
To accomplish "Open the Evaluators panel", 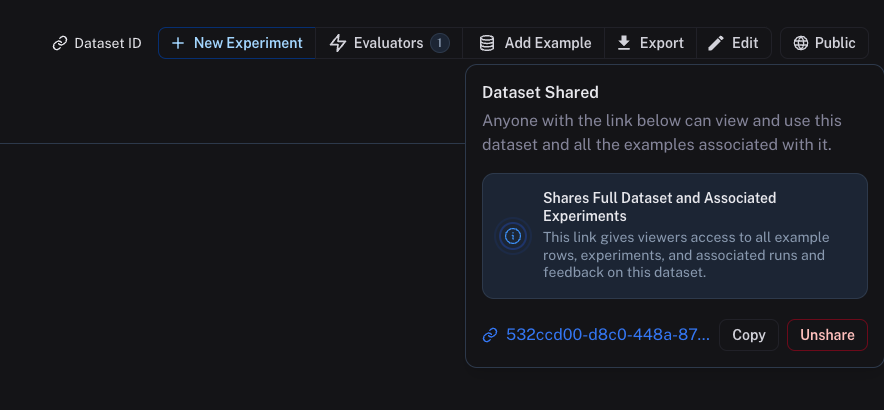I will click(x=388, y=43).
